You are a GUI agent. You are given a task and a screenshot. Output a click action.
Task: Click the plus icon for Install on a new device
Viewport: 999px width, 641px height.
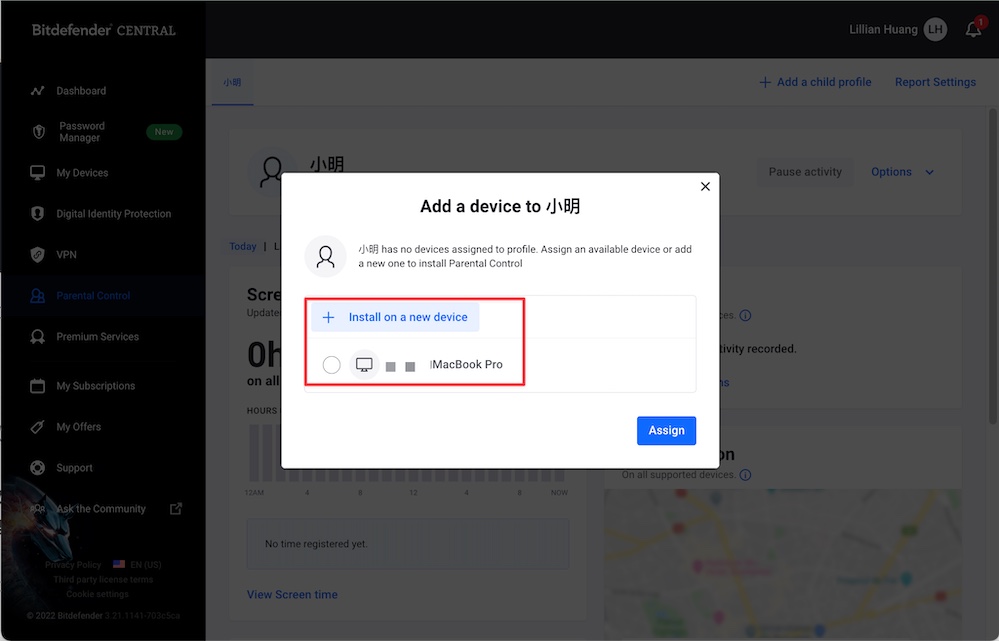coord(328,317)
